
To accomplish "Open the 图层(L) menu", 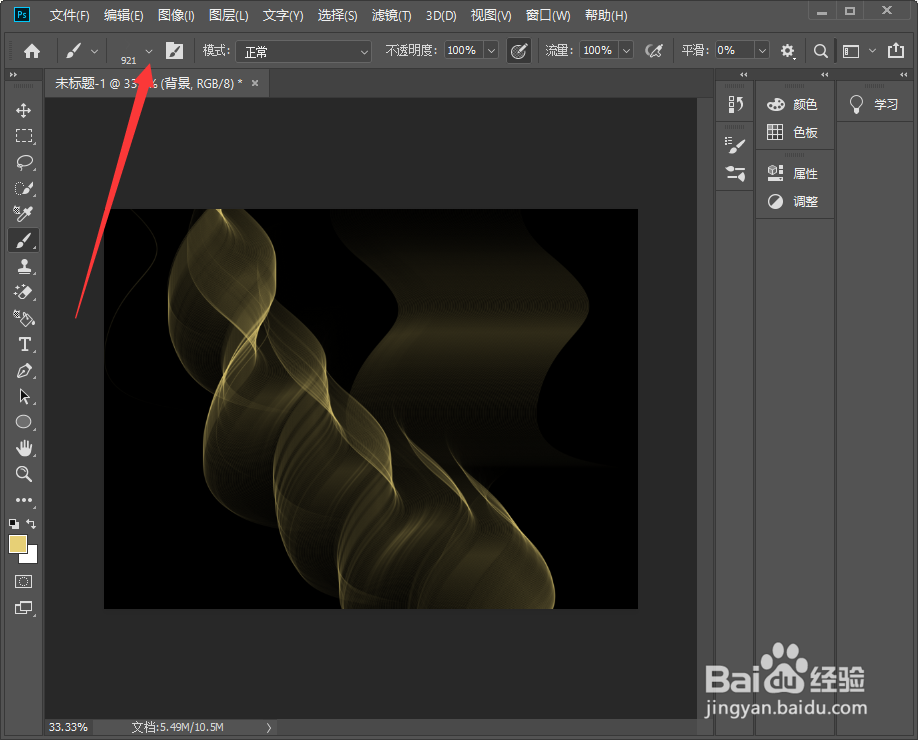I will (x=228, y=16).
